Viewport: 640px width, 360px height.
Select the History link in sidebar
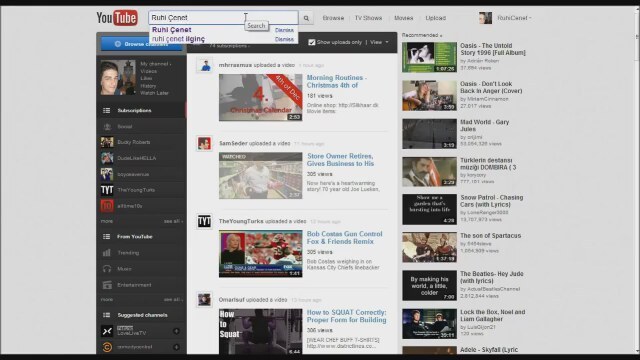pyautogui.click(x=148, y=86)
